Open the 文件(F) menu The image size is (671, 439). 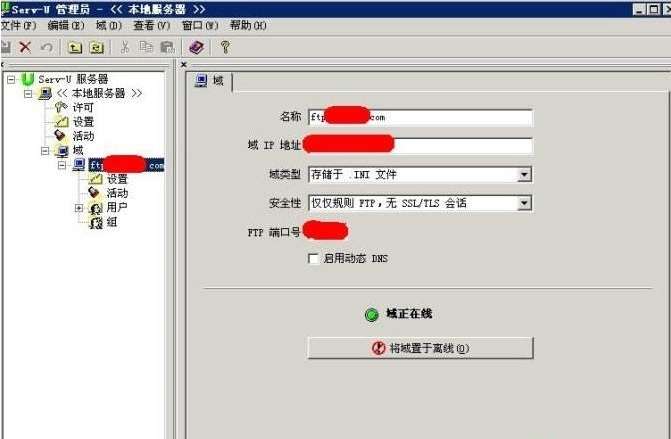tap(18, 25)
